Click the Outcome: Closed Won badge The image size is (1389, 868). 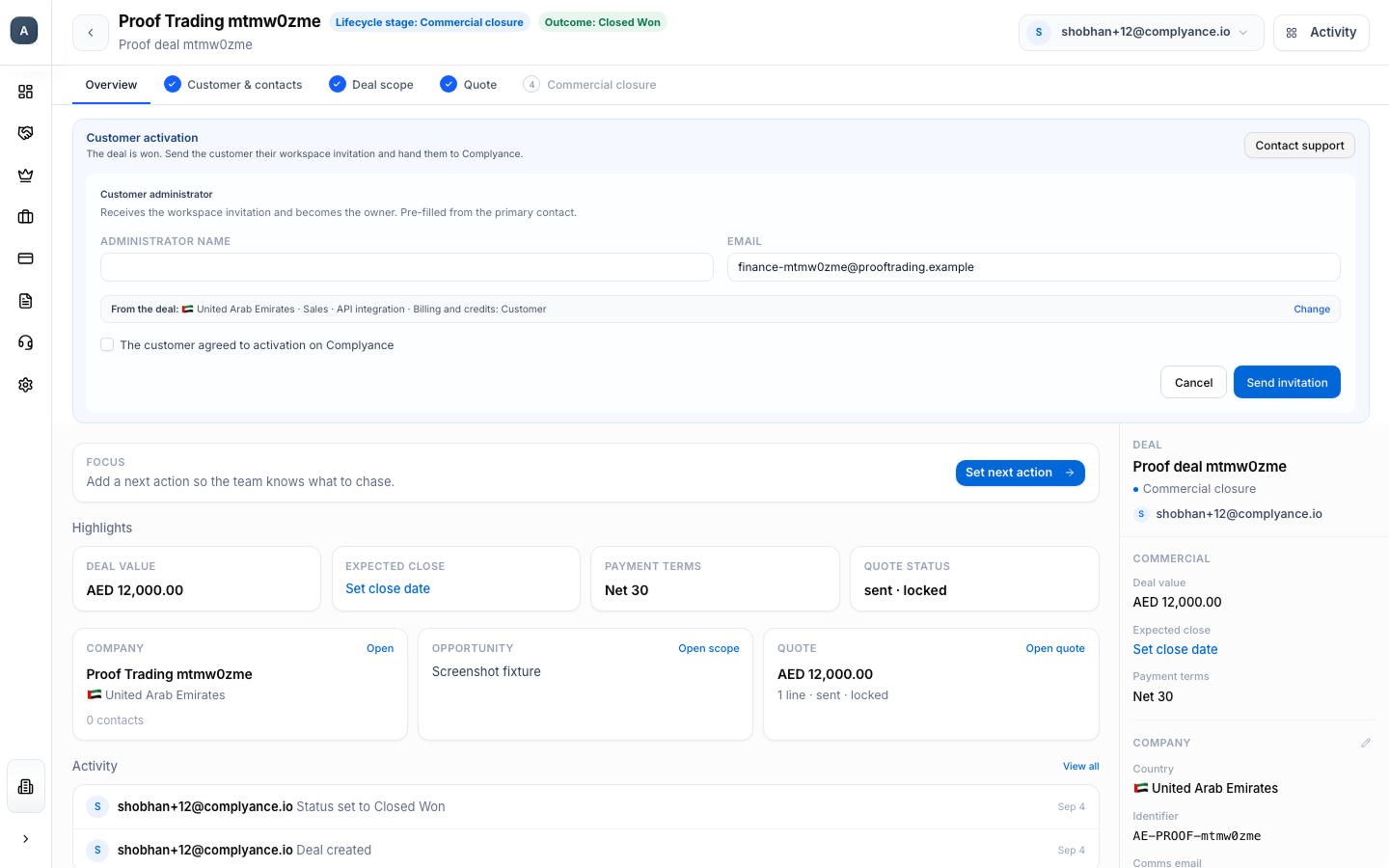pos(602,22)
